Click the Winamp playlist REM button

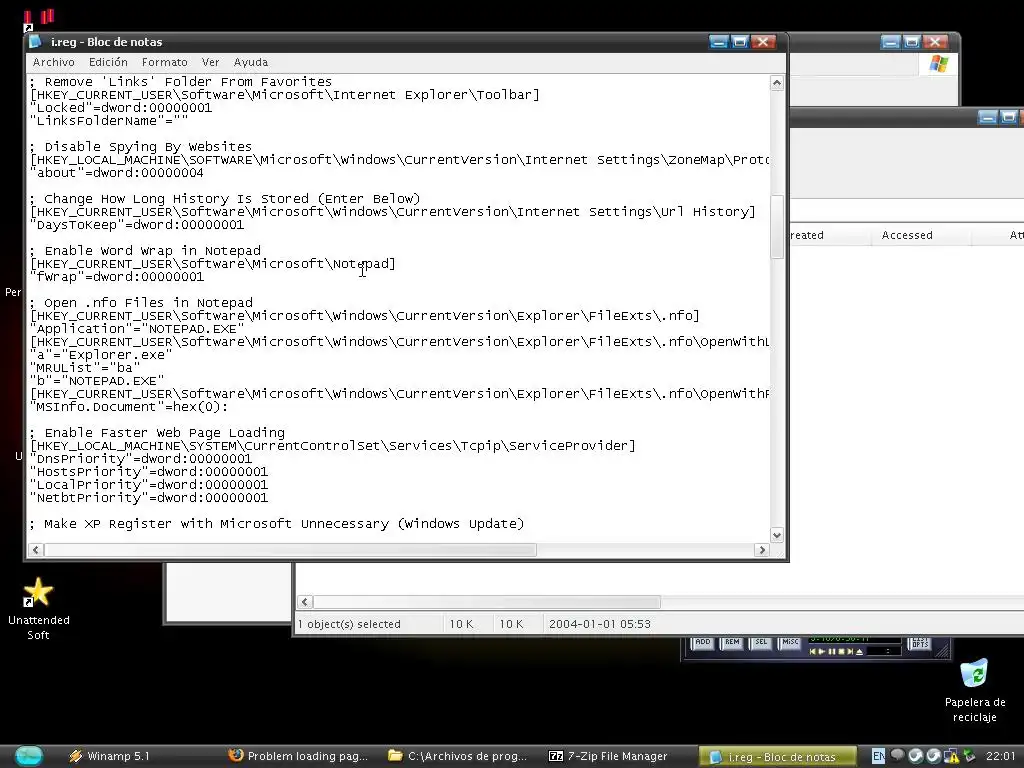[732, 643]
